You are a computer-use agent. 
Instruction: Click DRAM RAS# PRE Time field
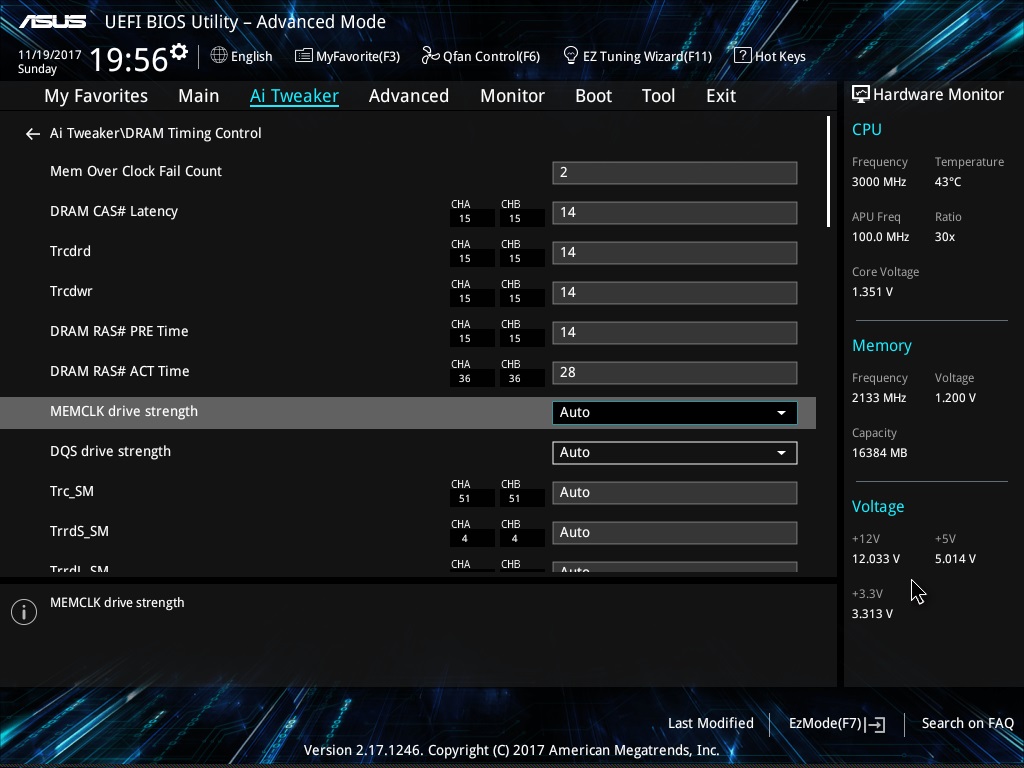point(675,332)
